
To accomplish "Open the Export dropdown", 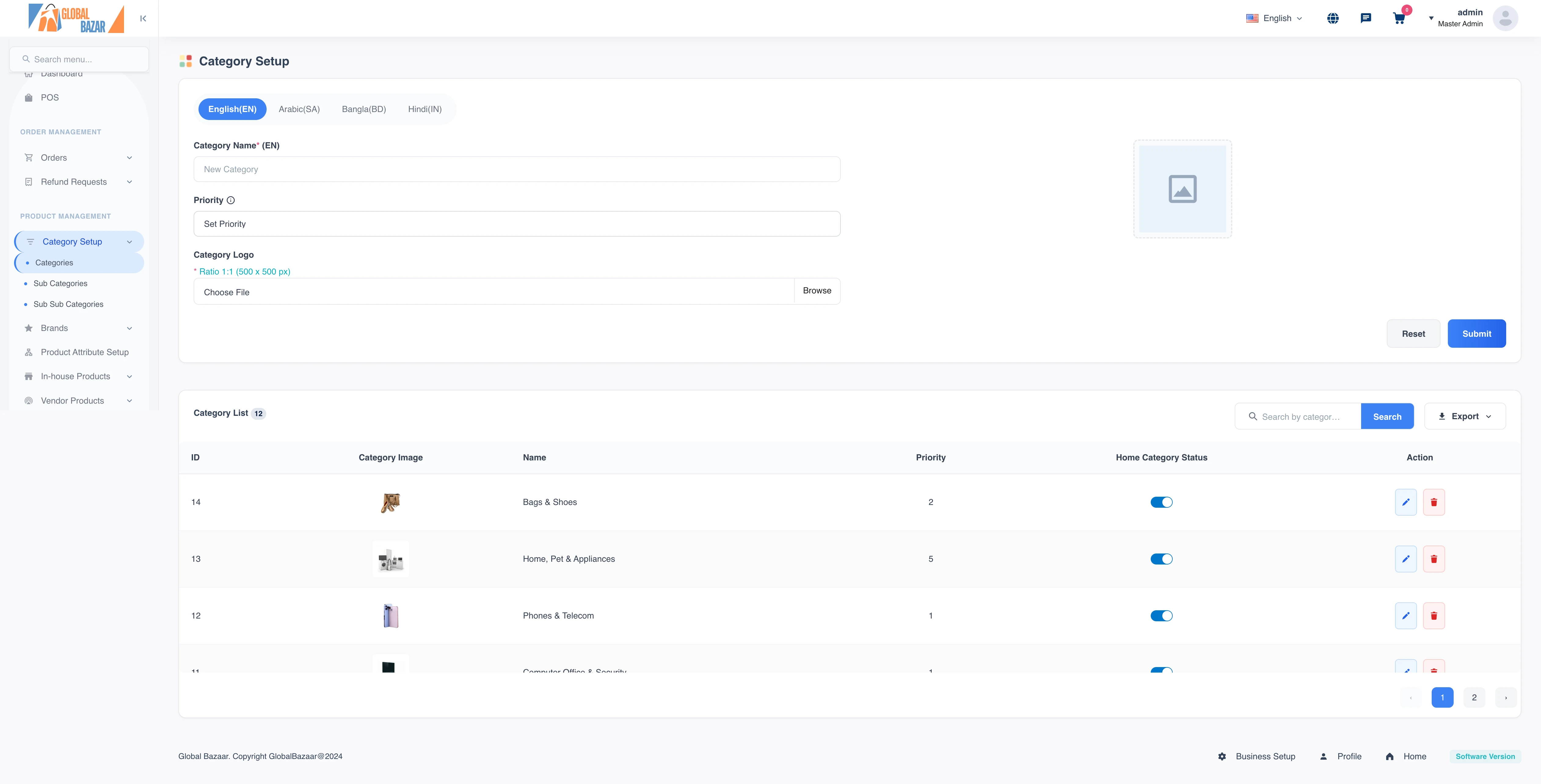I will click(1464, 416).
